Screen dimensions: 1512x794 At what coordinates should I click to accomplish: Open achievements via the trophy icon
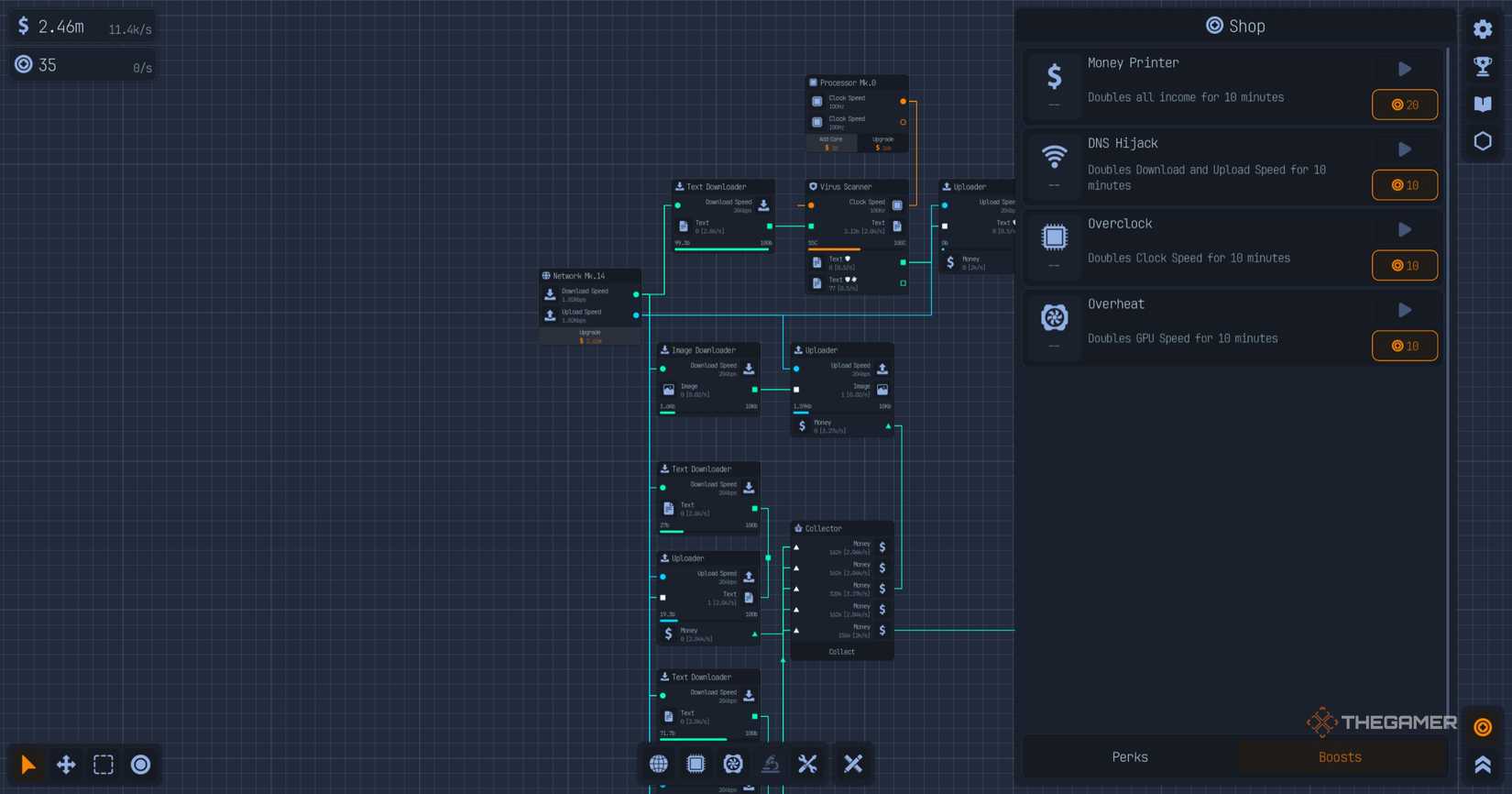pyautogui.click(x=1483, y=66)
